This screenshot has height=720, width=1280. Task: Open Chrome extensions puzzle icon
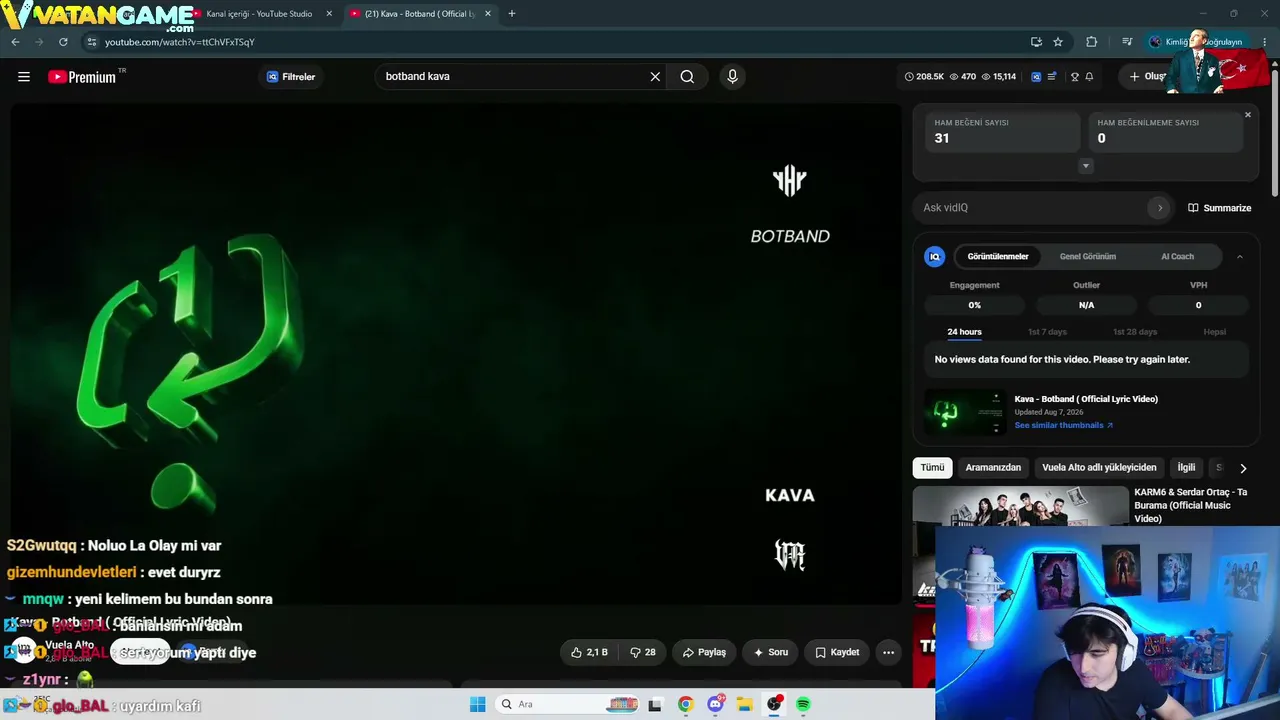point(1091,42)
